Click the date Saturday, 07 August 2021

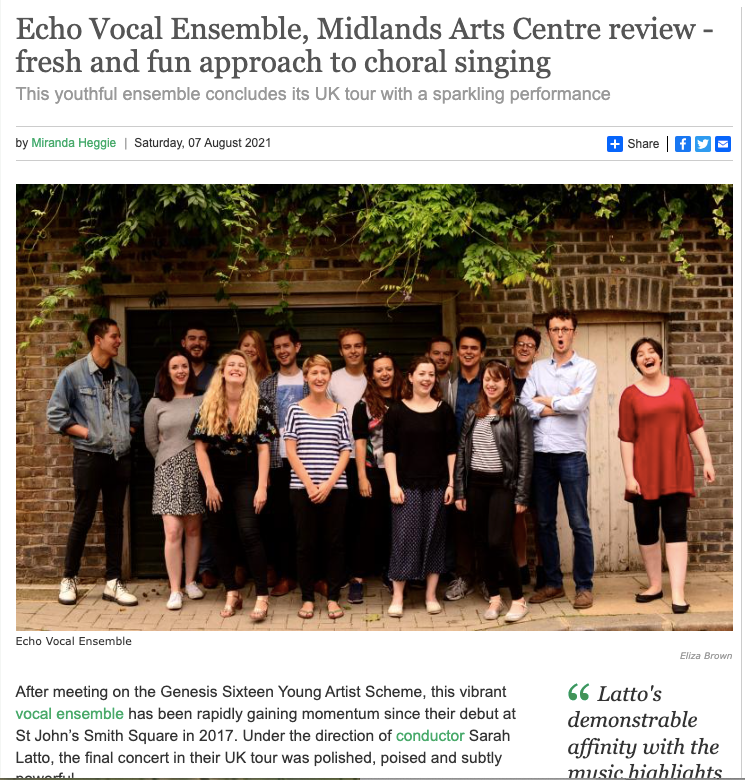tap(202, 143)
